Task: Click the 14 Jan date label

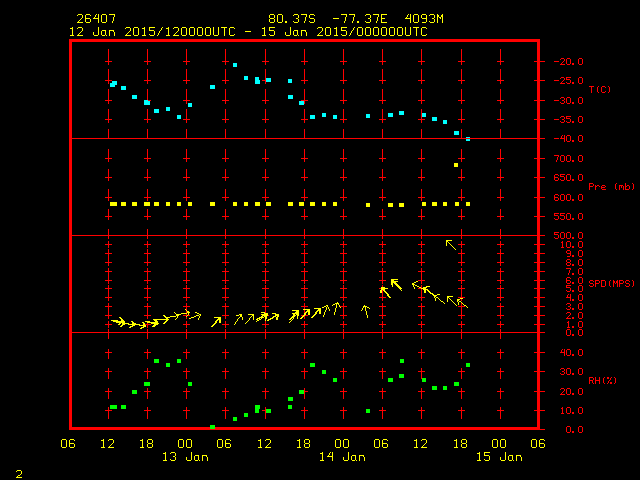Action: pyautogui.click(x=342, y=457)
